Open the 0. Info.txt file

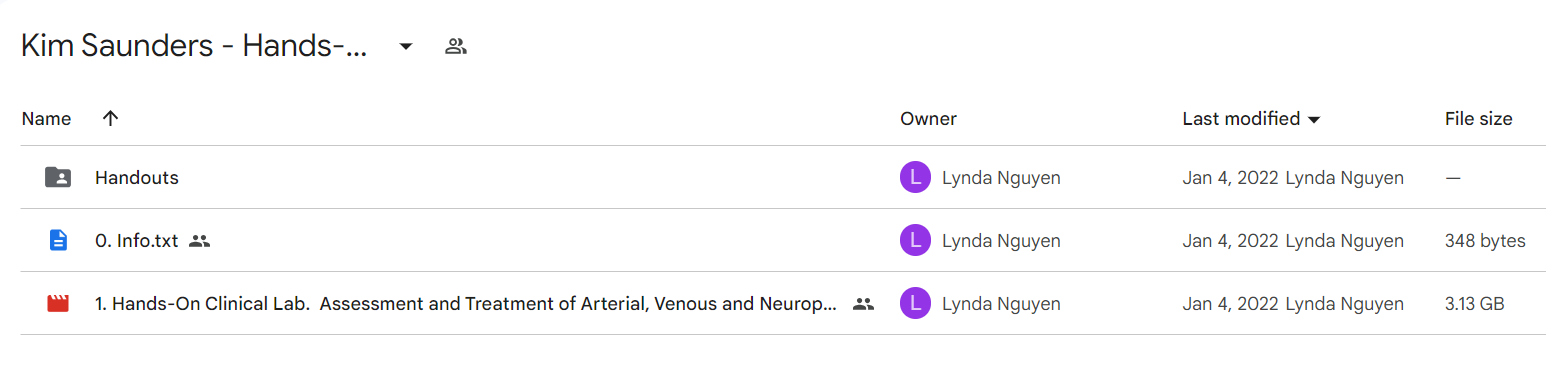[x=136, y=241]
